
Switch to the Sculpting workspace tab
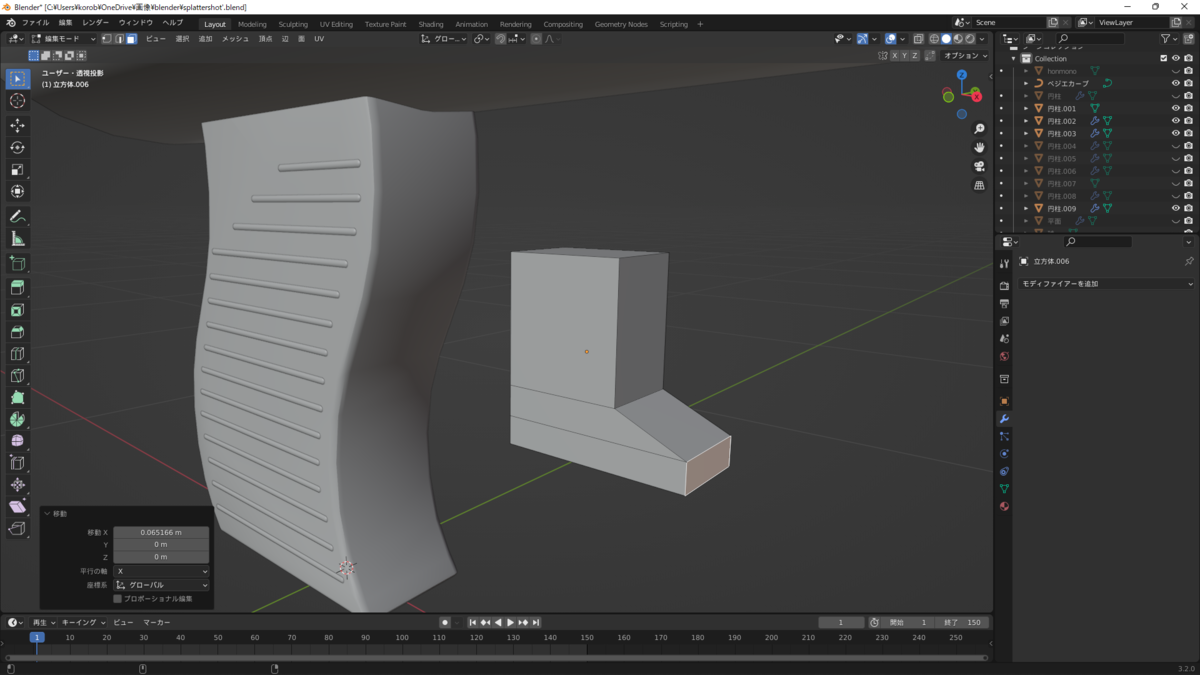[293, 24]
